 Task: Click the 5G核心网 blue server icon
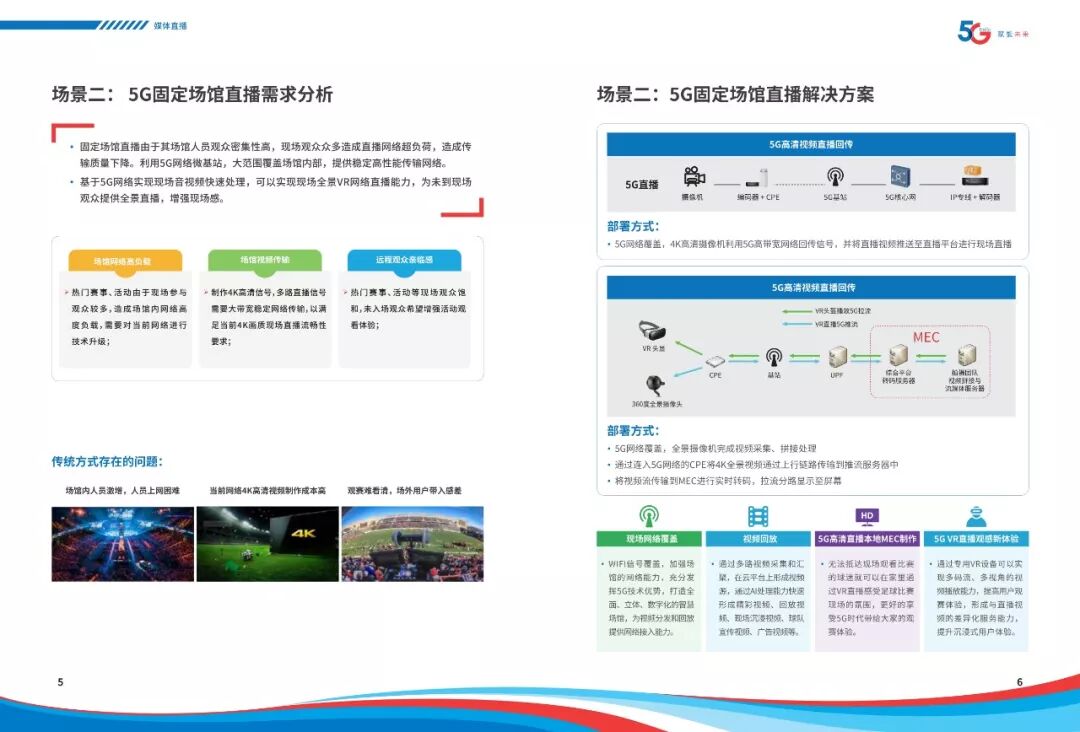click(900, 176)
